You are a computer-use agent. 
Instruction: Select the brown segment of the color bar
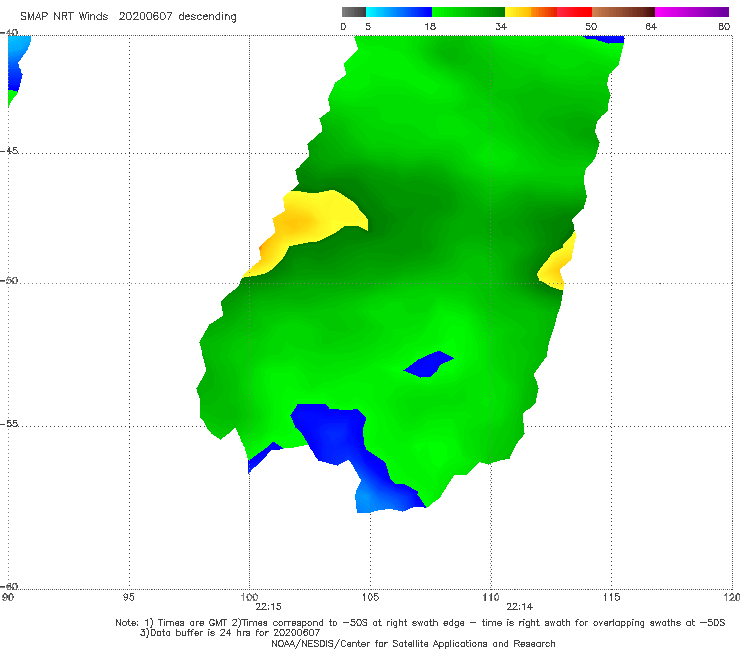pyautogui.click(x=623, y=12)
